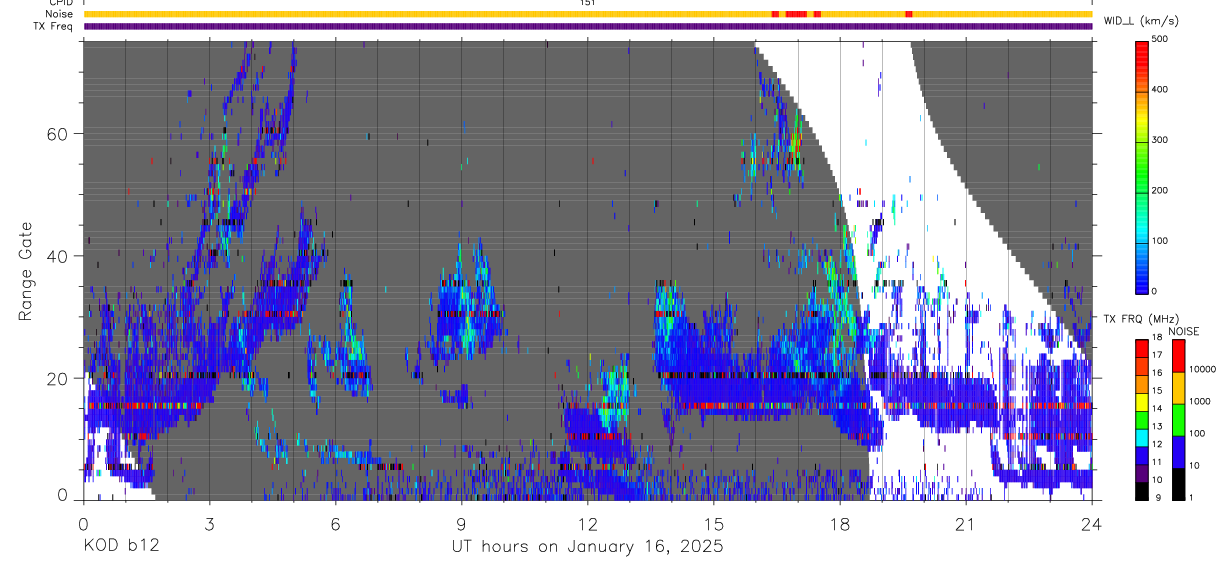
Task: Select the UT hours axis tick "0"
Action: (x=83, y=523)
